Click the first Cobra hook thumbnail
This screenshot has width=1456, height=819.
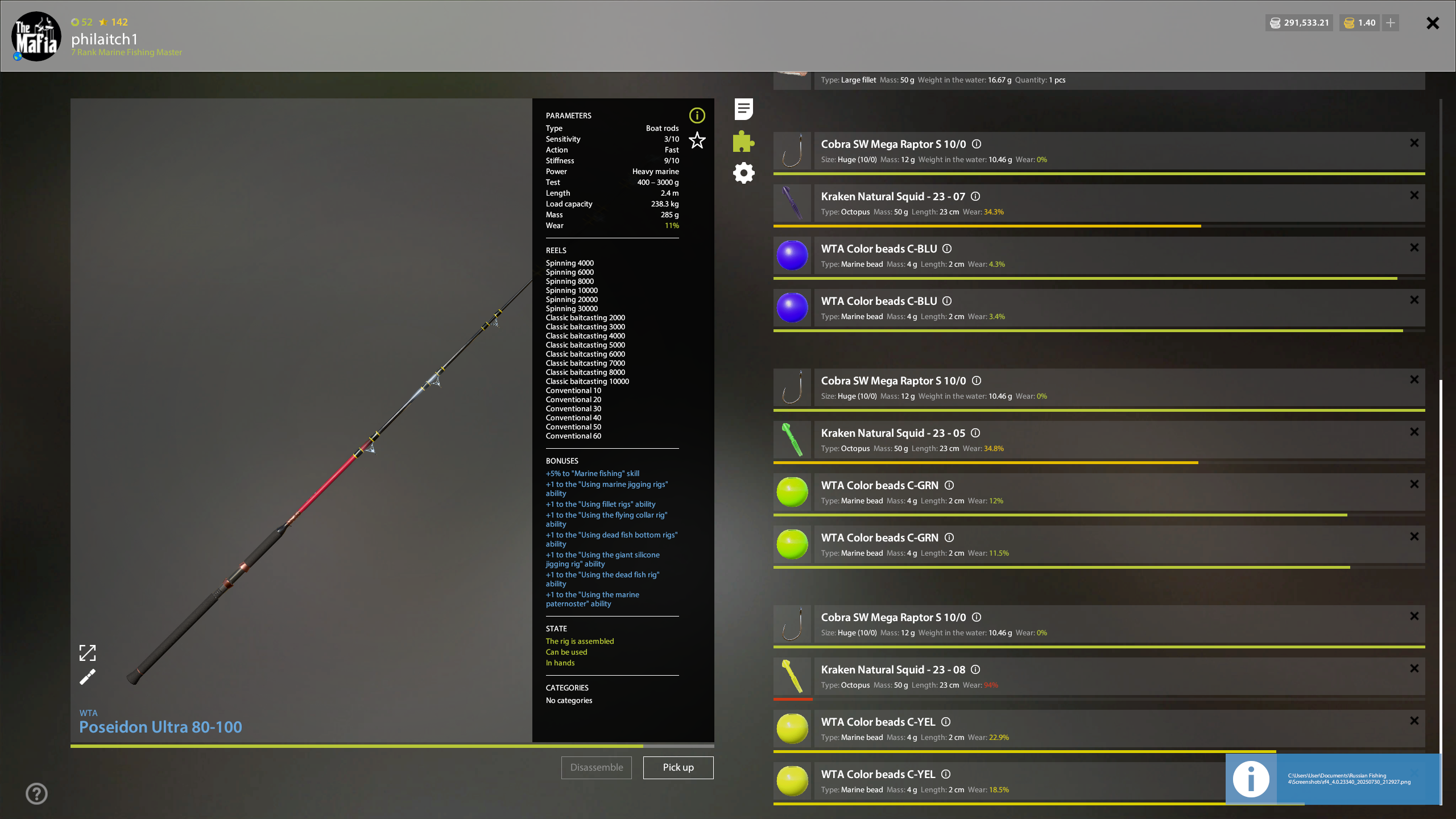(x=792, y=151)
